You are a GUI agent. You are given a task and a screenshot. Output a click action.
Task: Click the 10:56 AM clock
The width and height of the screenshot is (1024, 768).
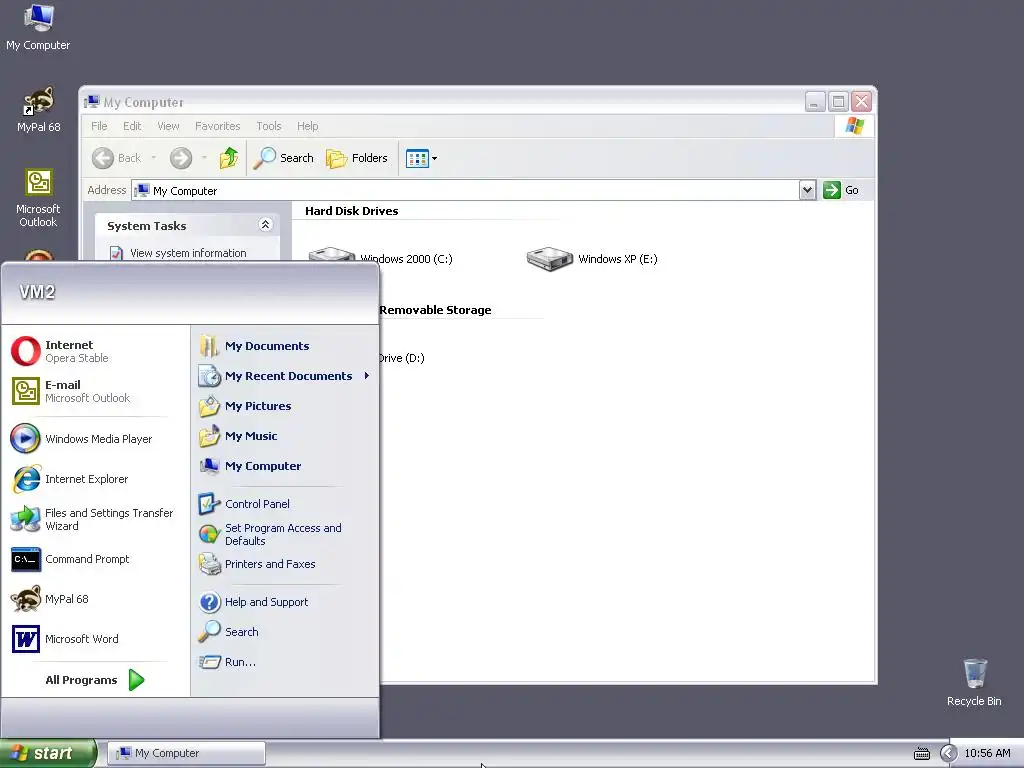tap(987, 753)
